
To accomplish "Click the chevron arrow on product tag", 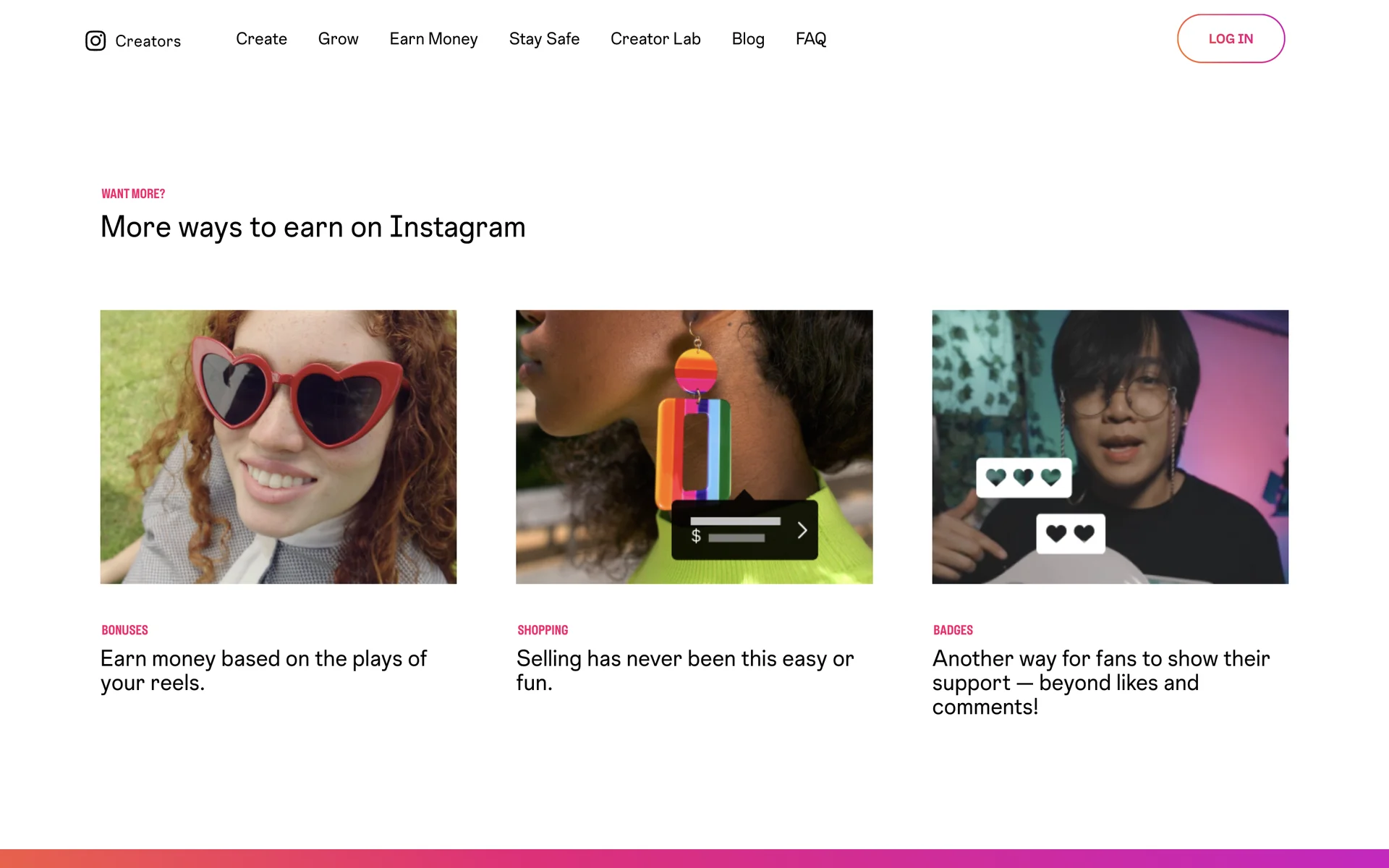I will pos(802,530).
